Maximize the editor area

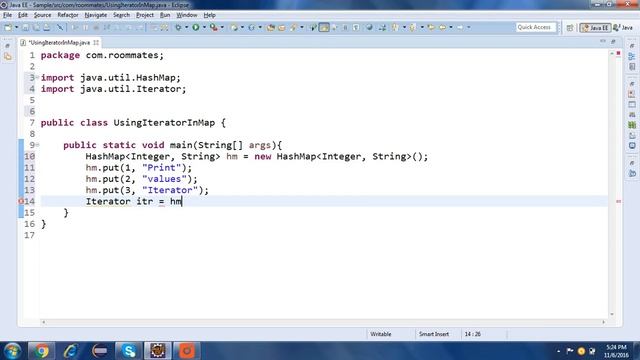pyautogui.click(x=613, y=42)
